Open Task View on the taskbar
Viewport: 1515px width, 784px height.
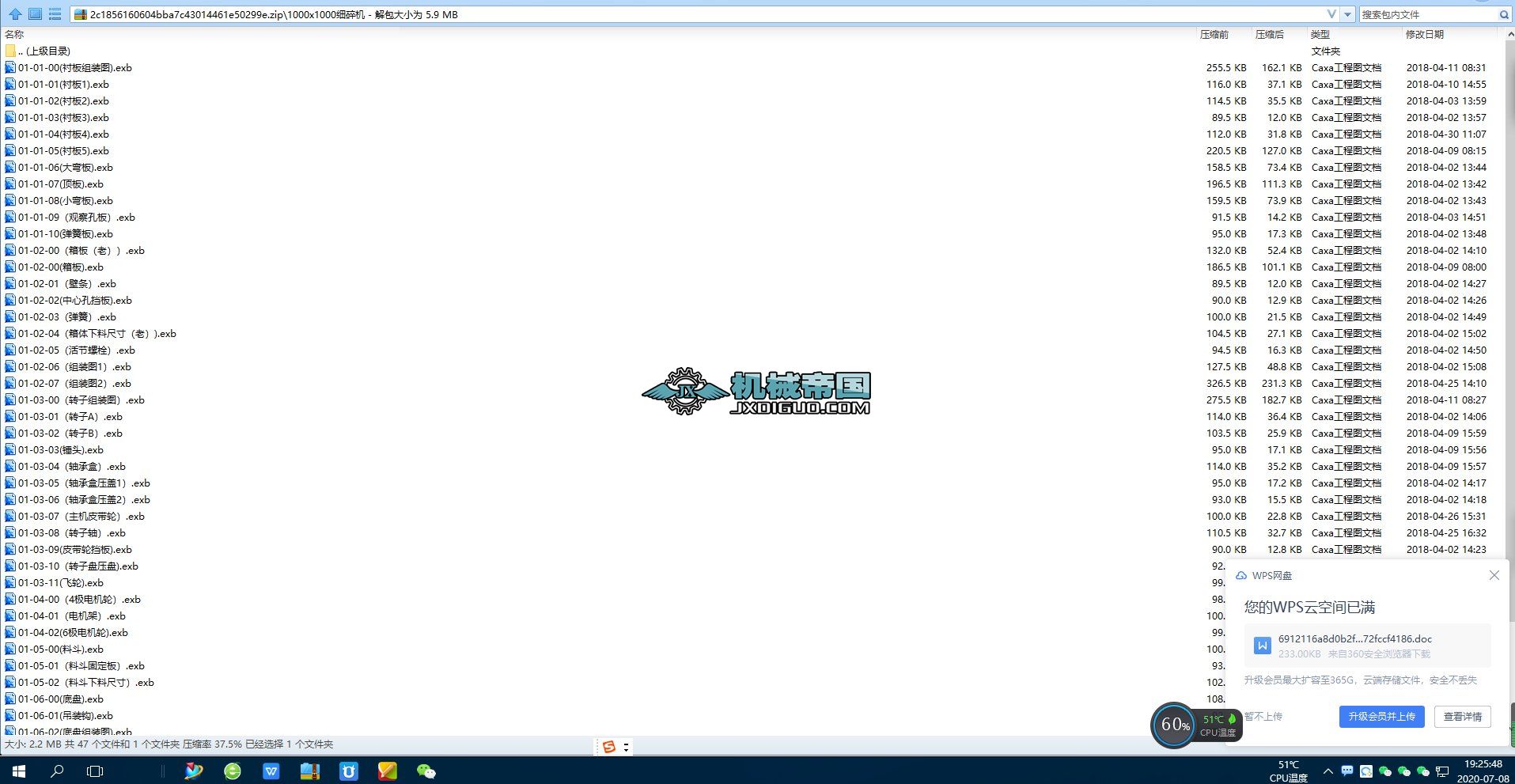(x=95, y=771)
